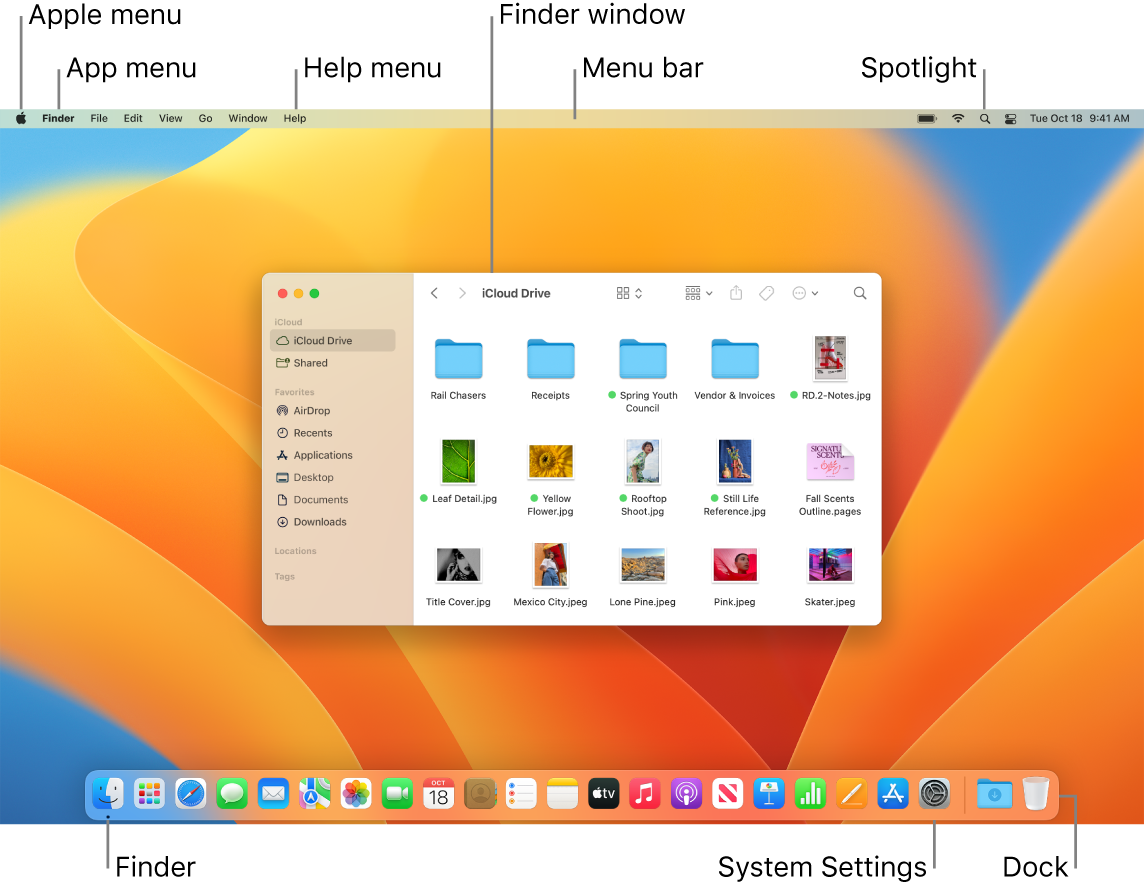Select AirDrop in the Finder sidebar
This screenshot has height=888, width=1144.
tap(309, 410)
